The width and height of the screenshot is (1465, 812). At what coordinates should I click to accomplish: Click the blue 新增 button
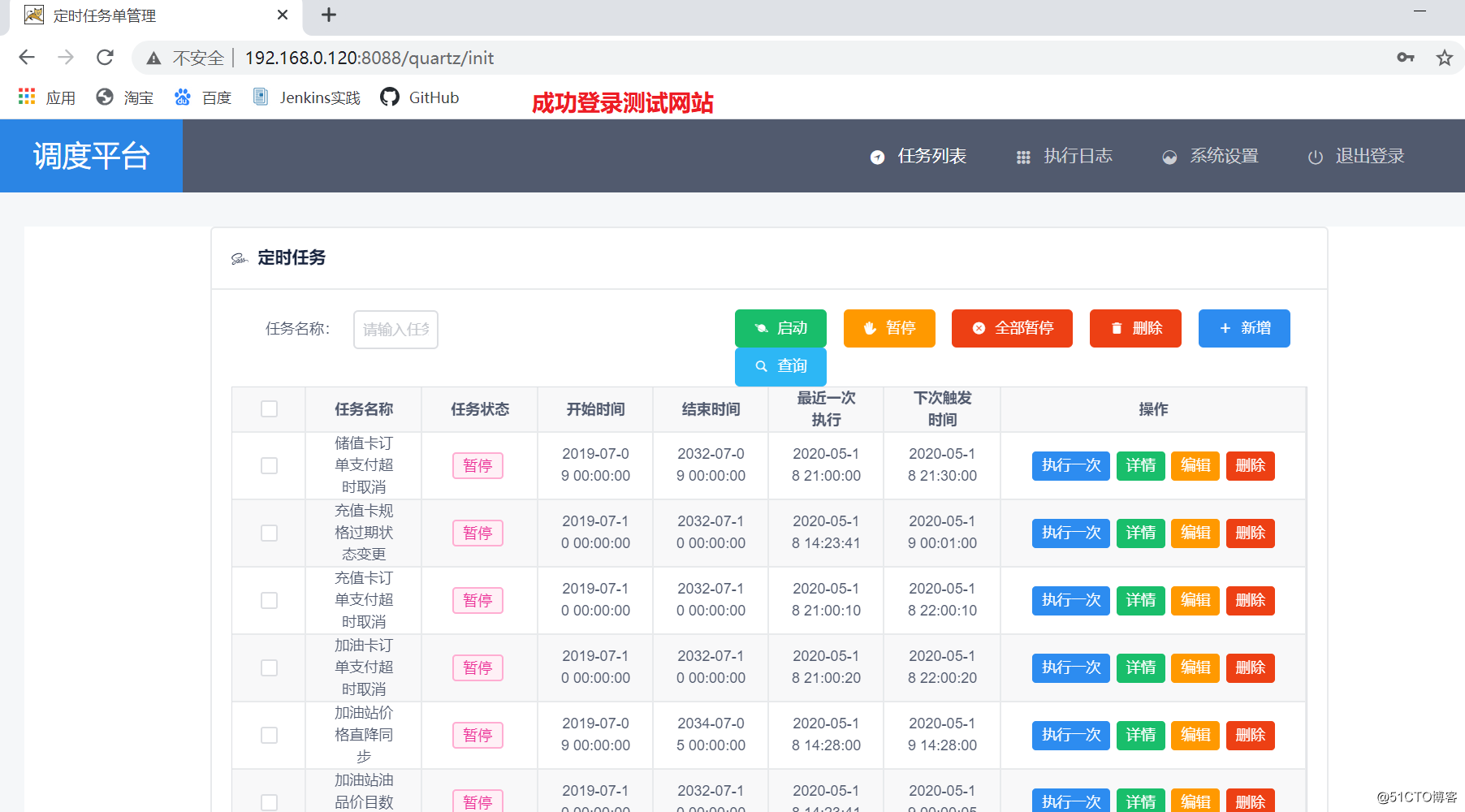tap(1244, 328)
